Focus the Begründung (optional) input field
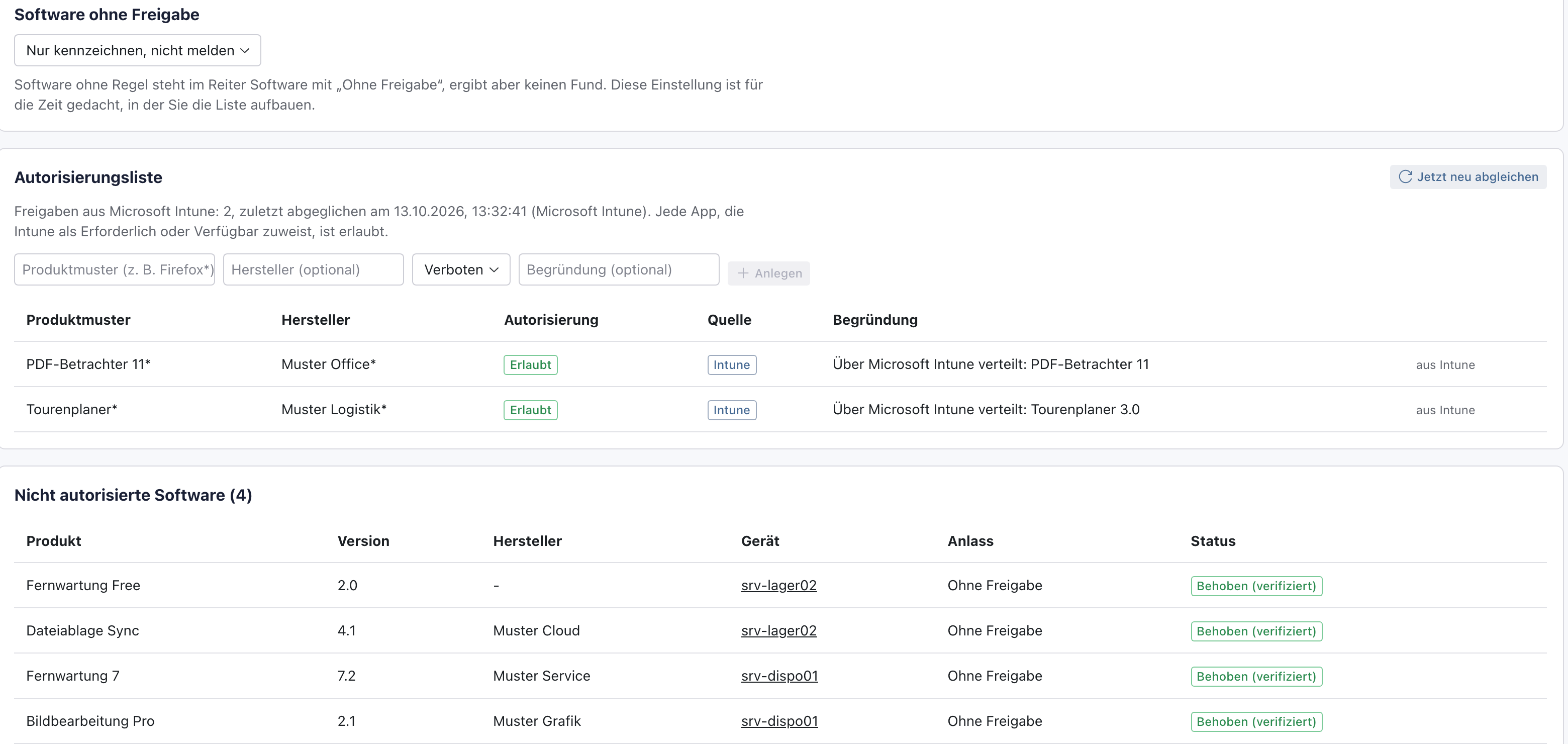Image resolution: width=1568 pixels, height=744 pixels. pos(619,269)
